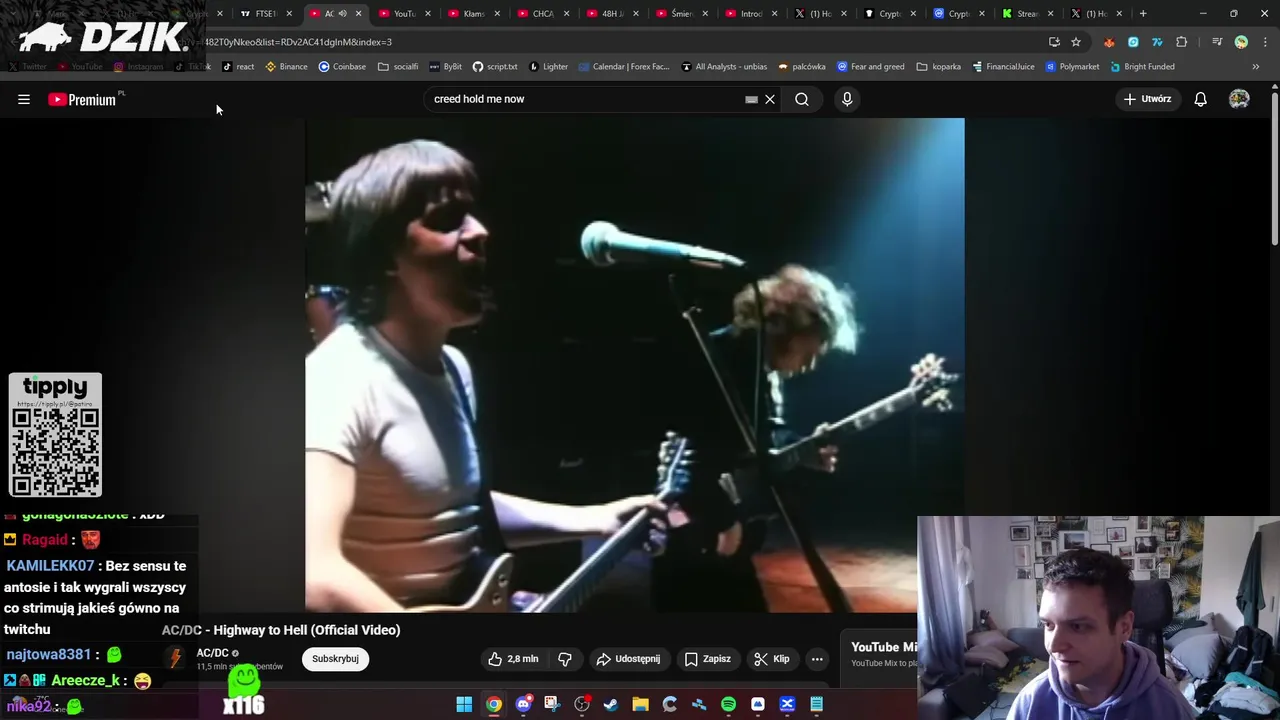Open the YouTube guide hamburger menu

pos(24,99)
